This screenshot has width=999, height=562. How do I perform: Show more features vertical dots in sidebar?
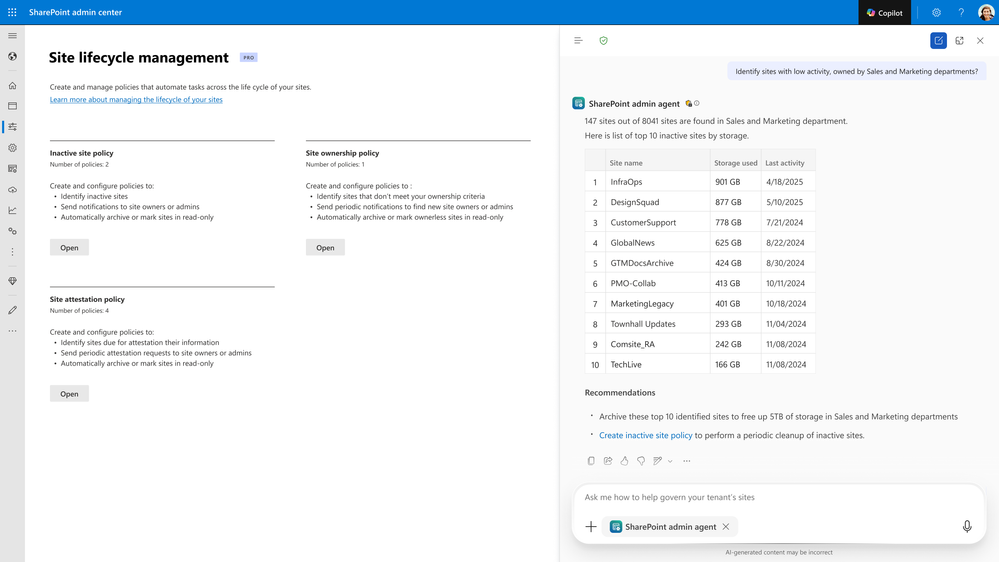(x=12, y=252)
